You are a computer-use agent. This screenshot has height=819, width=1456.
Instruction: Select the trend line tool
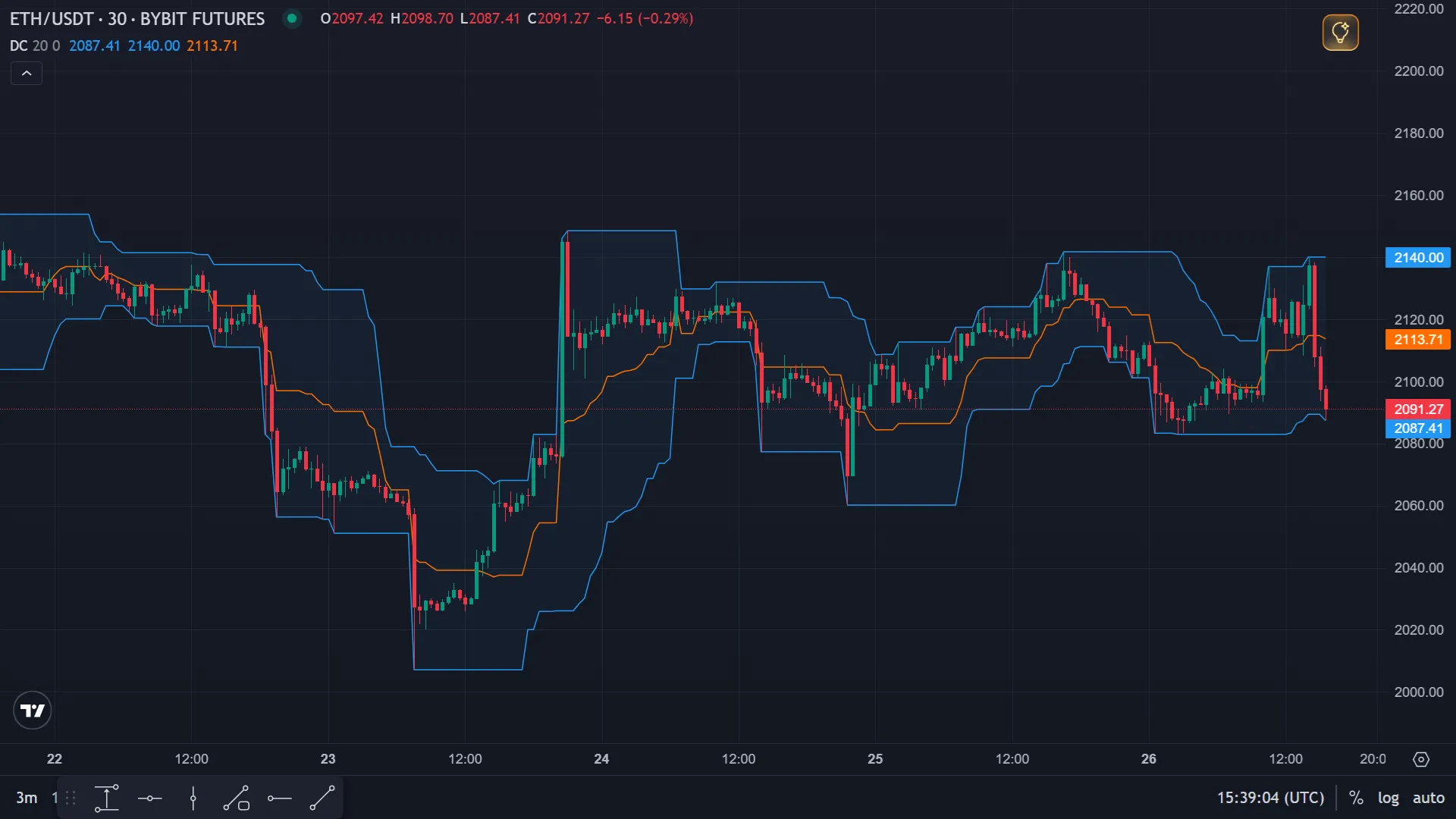coord(322,798)
